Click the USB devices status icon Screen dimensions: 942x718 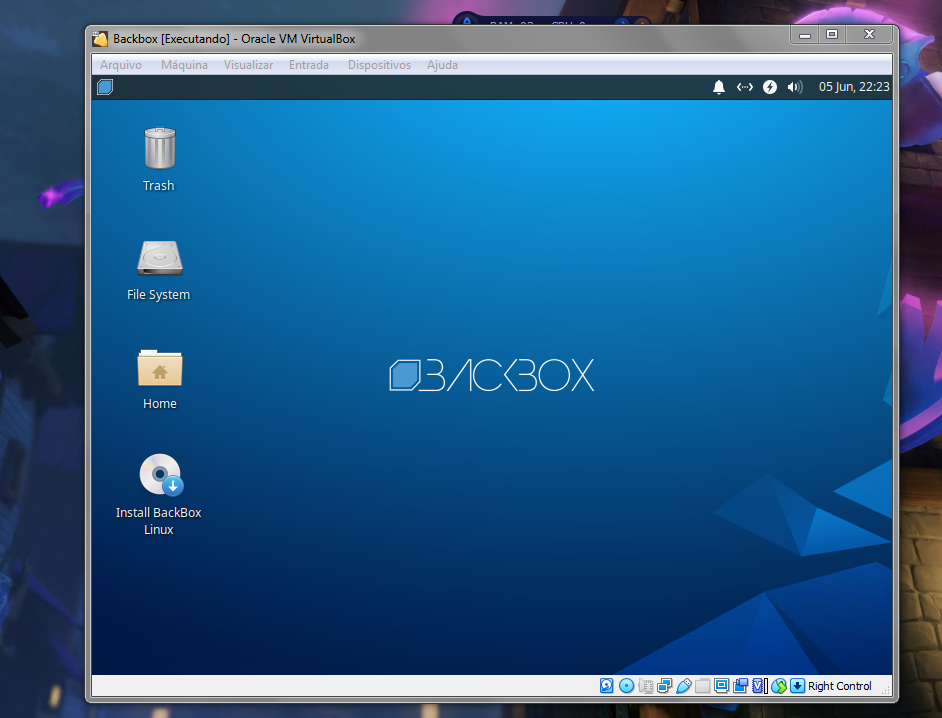pyautogui.click(x=684, y=686)
